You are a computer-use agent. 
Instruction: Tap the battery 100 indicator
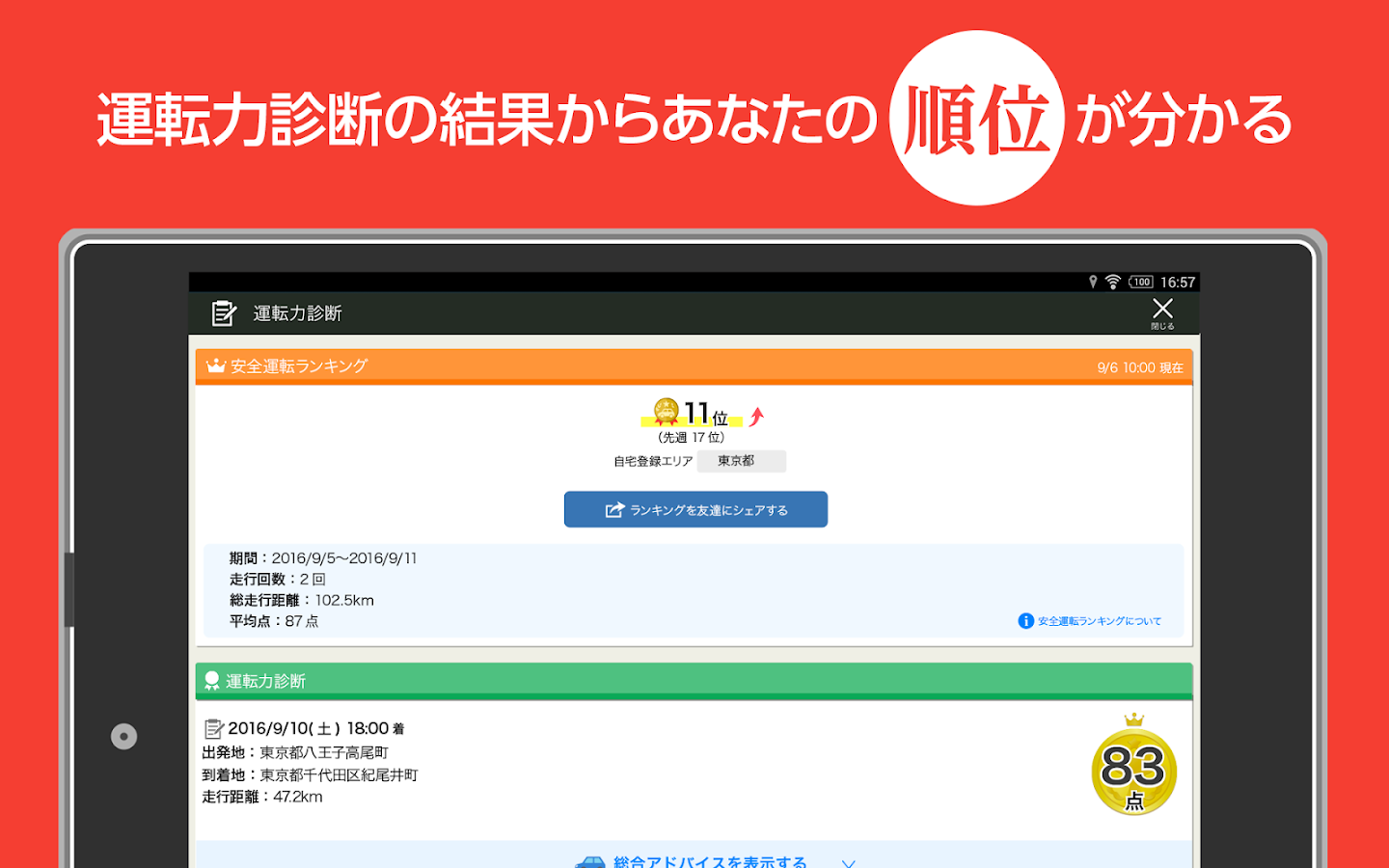click(1141, 282)
